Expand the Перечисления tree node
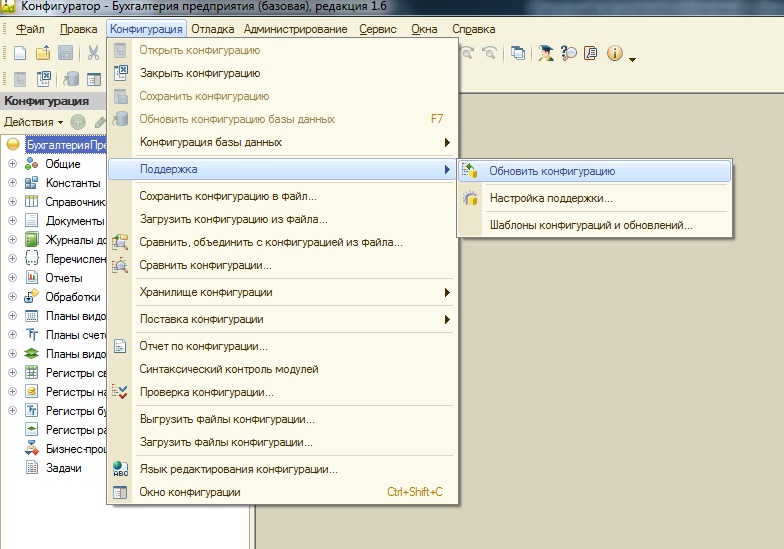 (12, 258)
